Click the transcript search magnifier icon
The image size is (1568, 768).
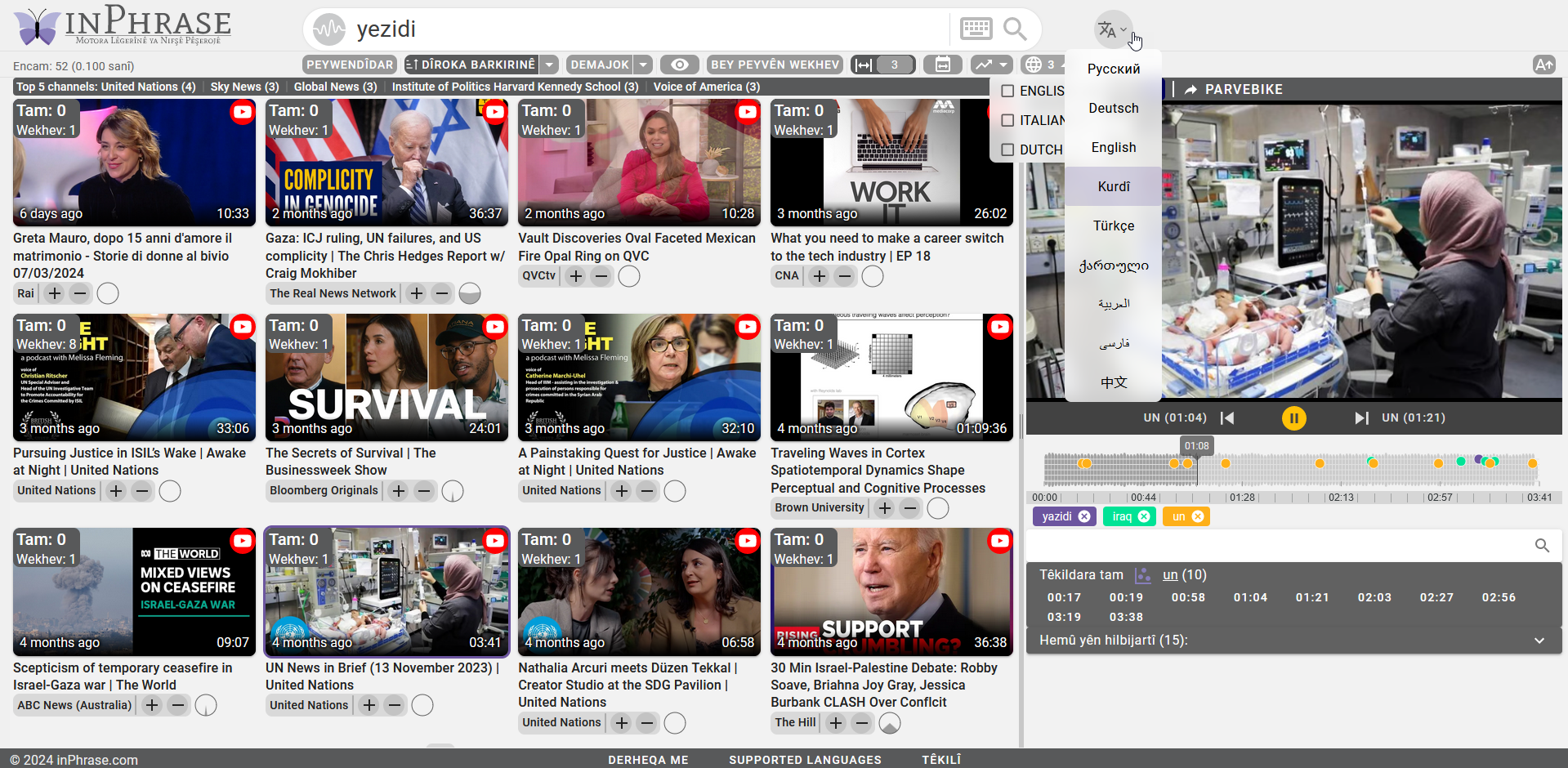coord(1542,545)
